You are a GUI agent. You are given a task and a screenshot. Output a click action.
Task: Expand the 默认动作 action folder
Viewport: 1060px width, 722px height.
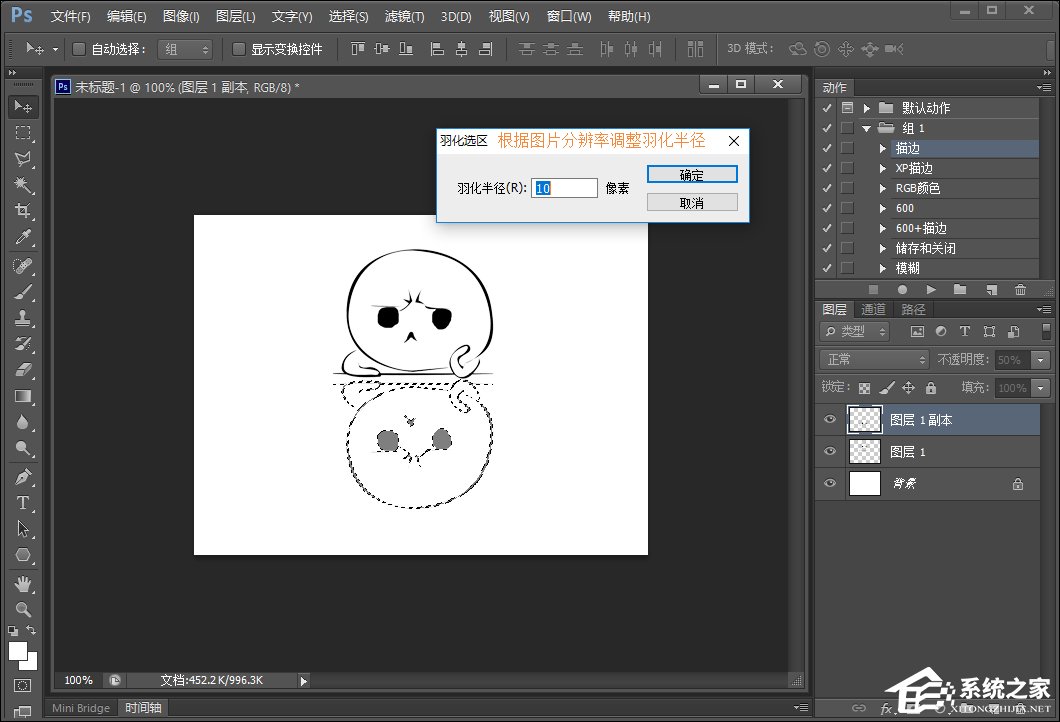coord(866,108)
